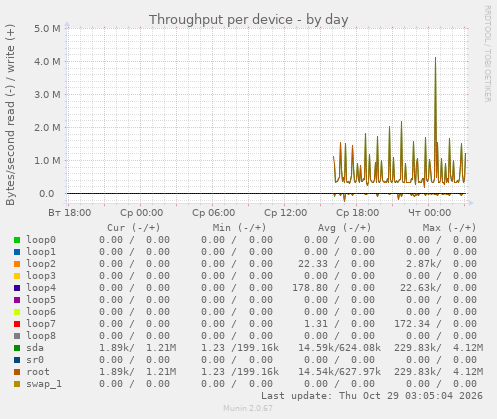Click the root brown color swatch

point(17,372)
